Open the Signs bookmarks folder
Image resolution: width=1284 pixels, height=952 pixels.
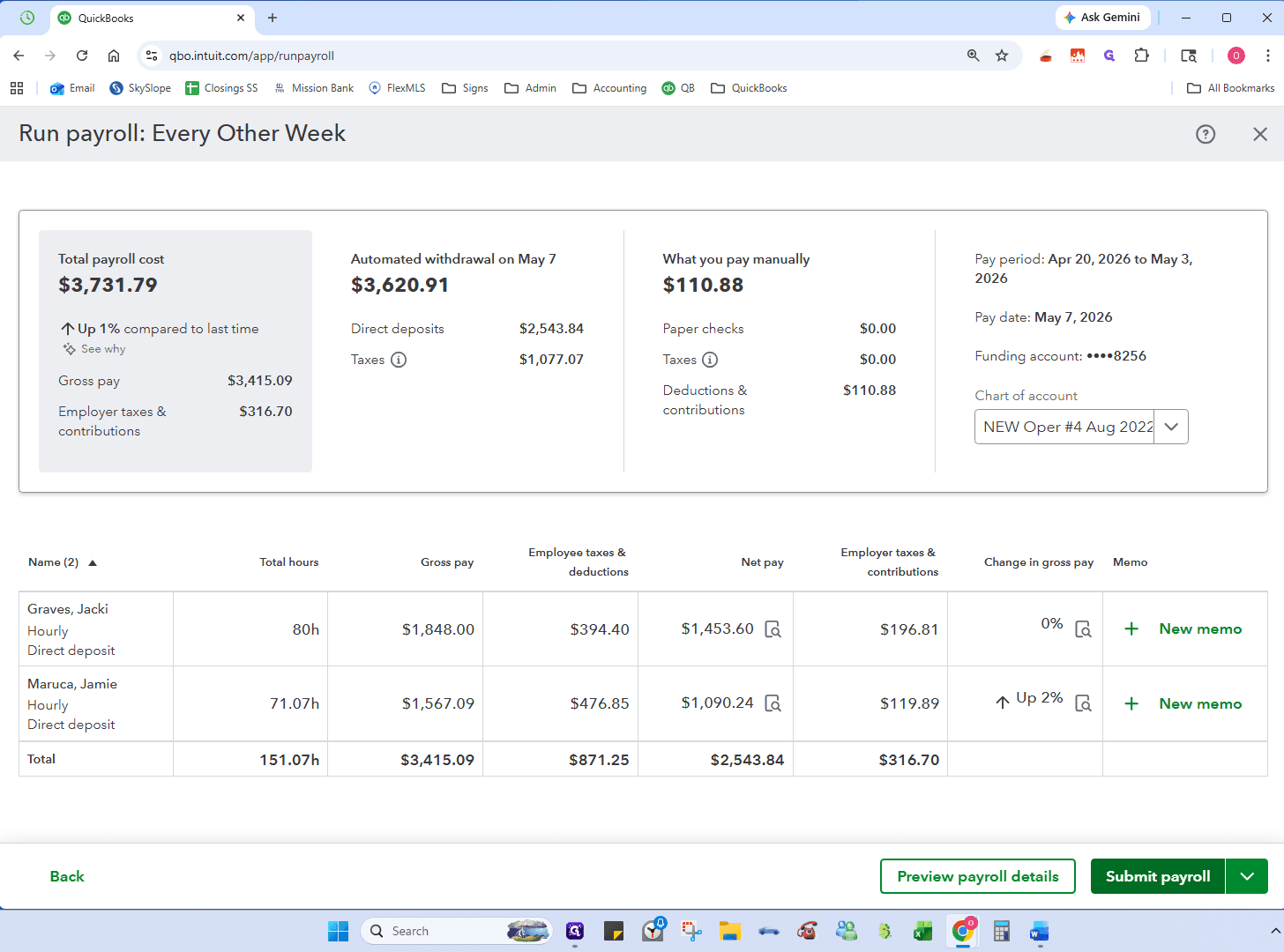click(465, 88)
